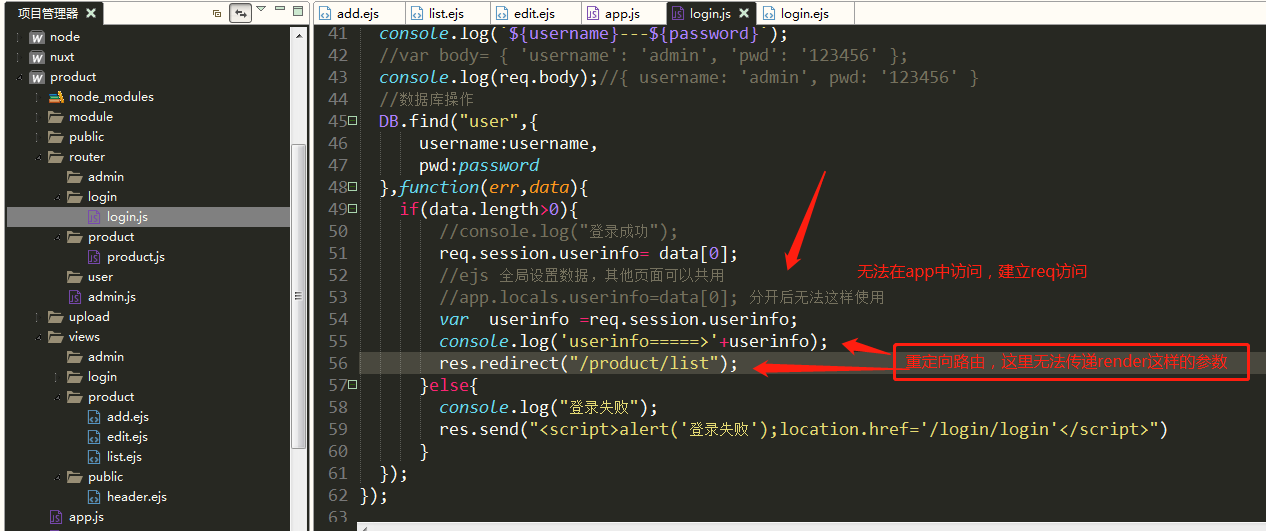Click the JS file icon of admin.js
Viewport: 1266px width, 531px height.
[75, 297]
